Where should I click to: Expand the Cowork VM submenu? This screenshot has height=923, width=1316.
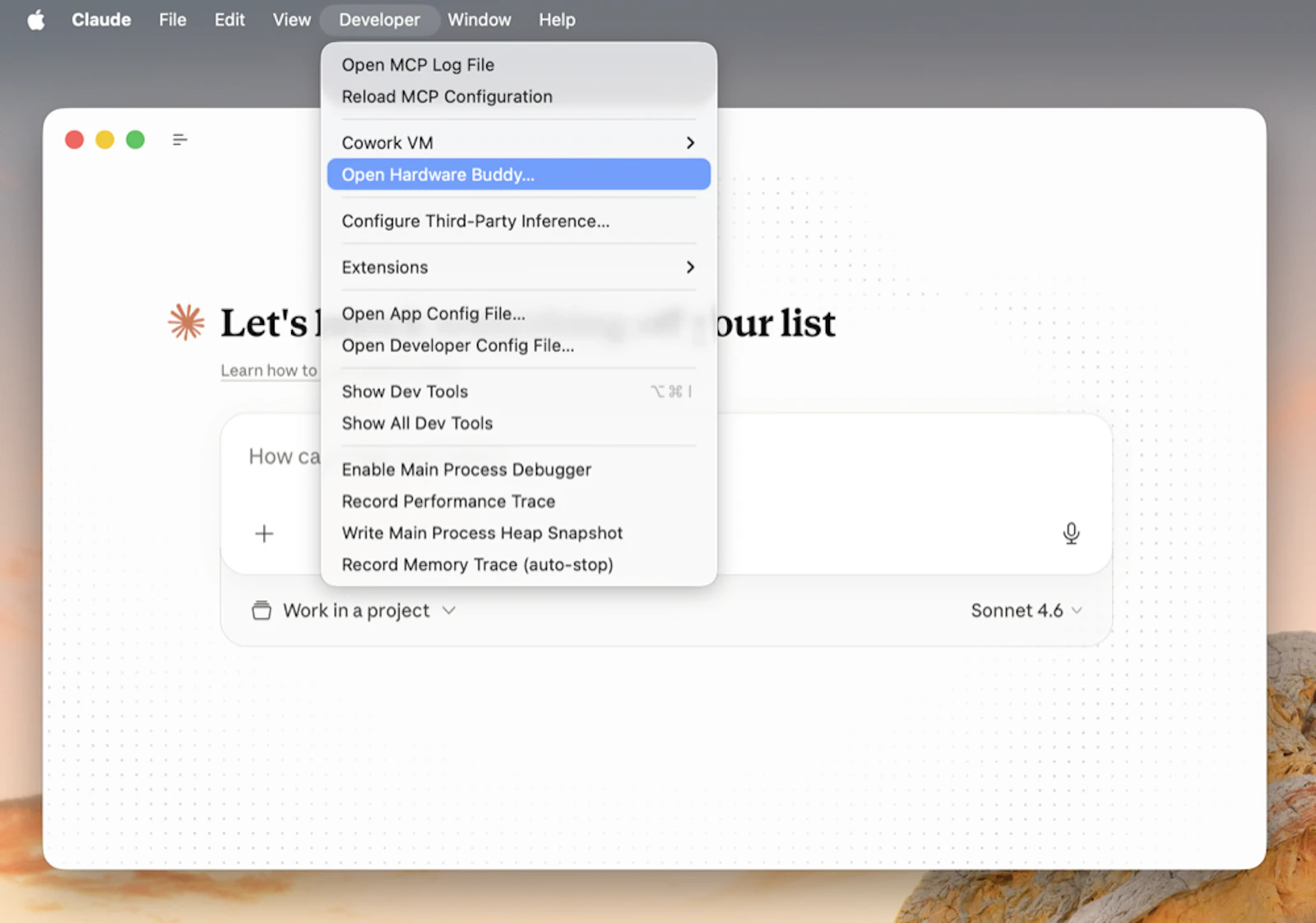pyautogui.click(x=517, y=141)
